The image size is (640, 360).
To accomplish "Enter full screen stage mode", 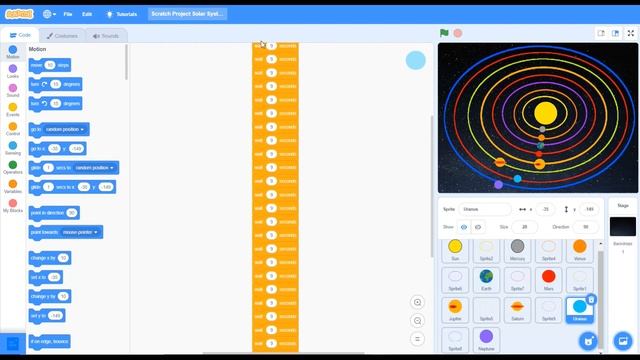I will 631,33.
